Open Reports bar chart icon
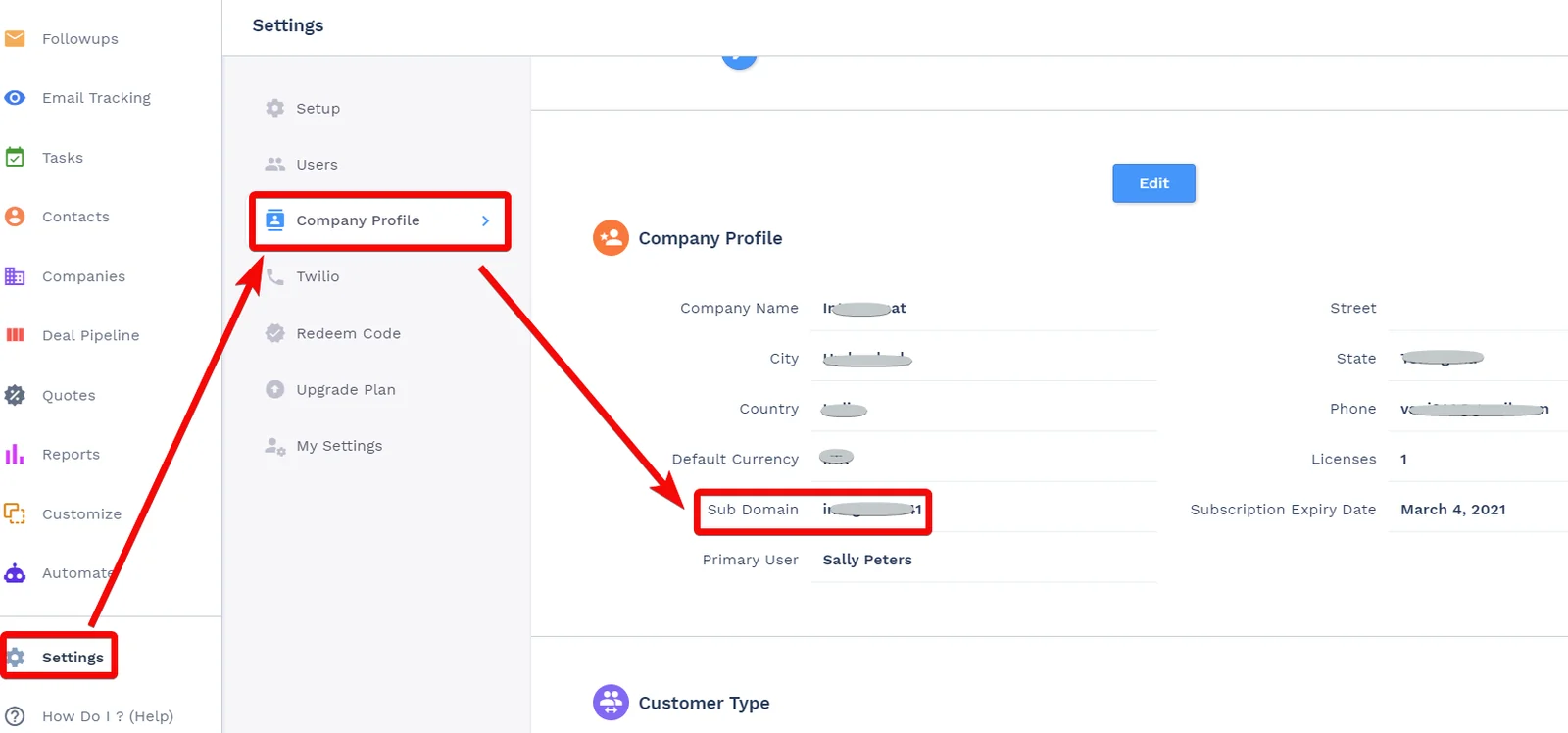 pyautogui.click(x=15, y=454)
